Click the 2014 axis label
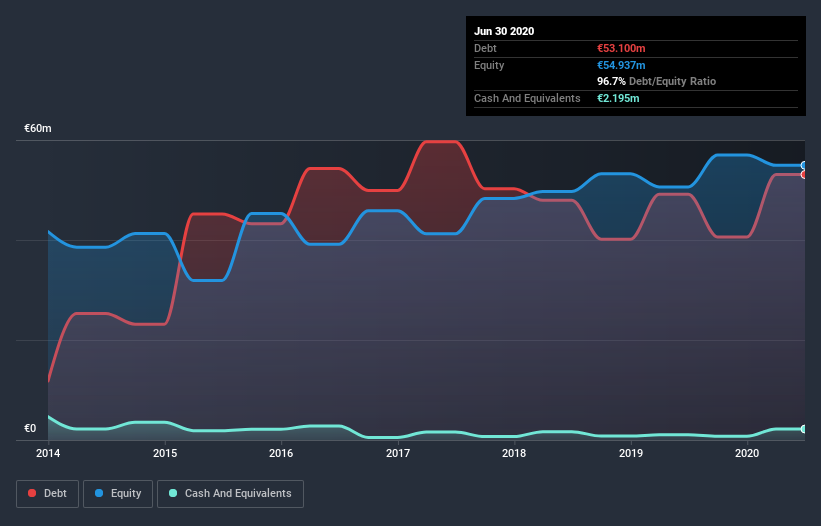Viewport: 821px width, 526px height. 48,453
